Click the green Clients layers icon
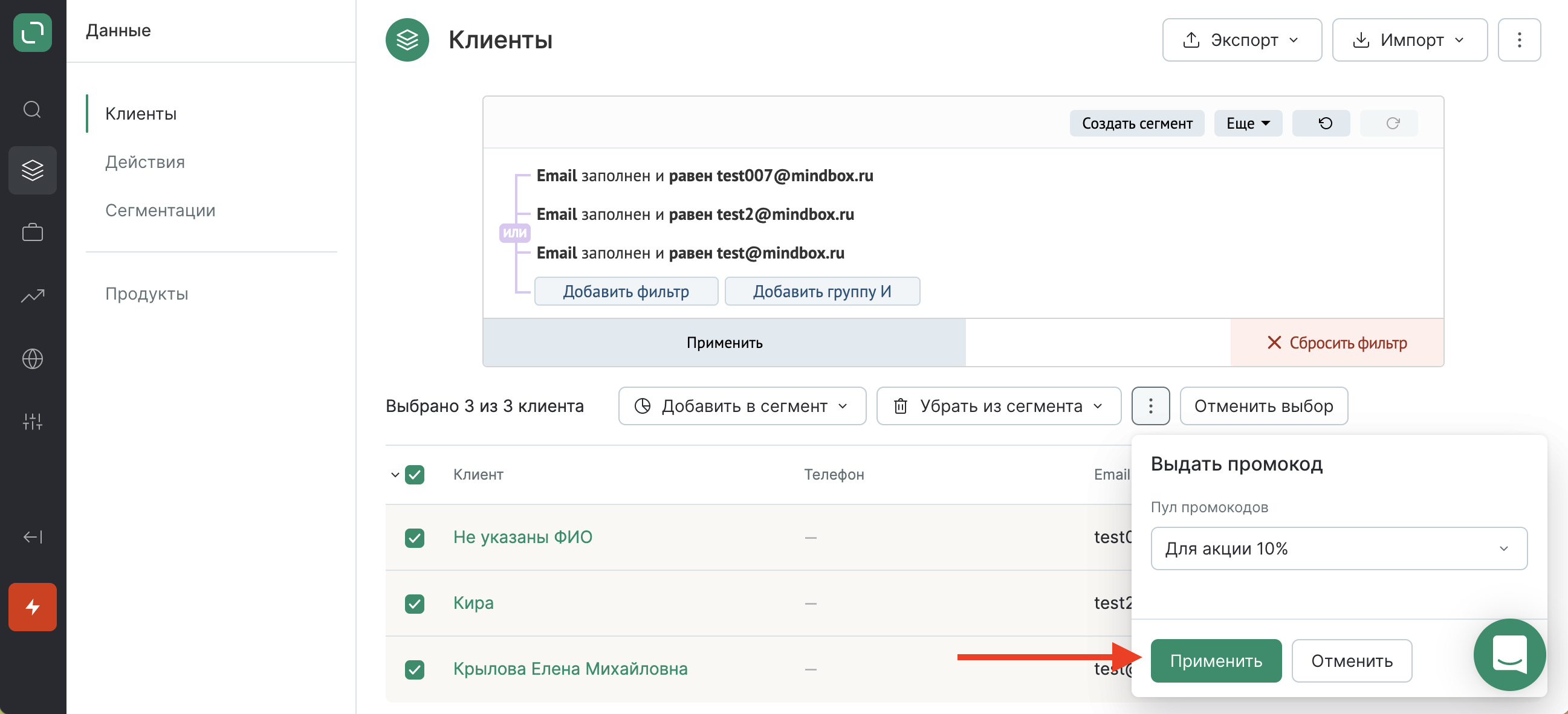The height and width of the screenshot is (714, 1568). click(407, 40)
